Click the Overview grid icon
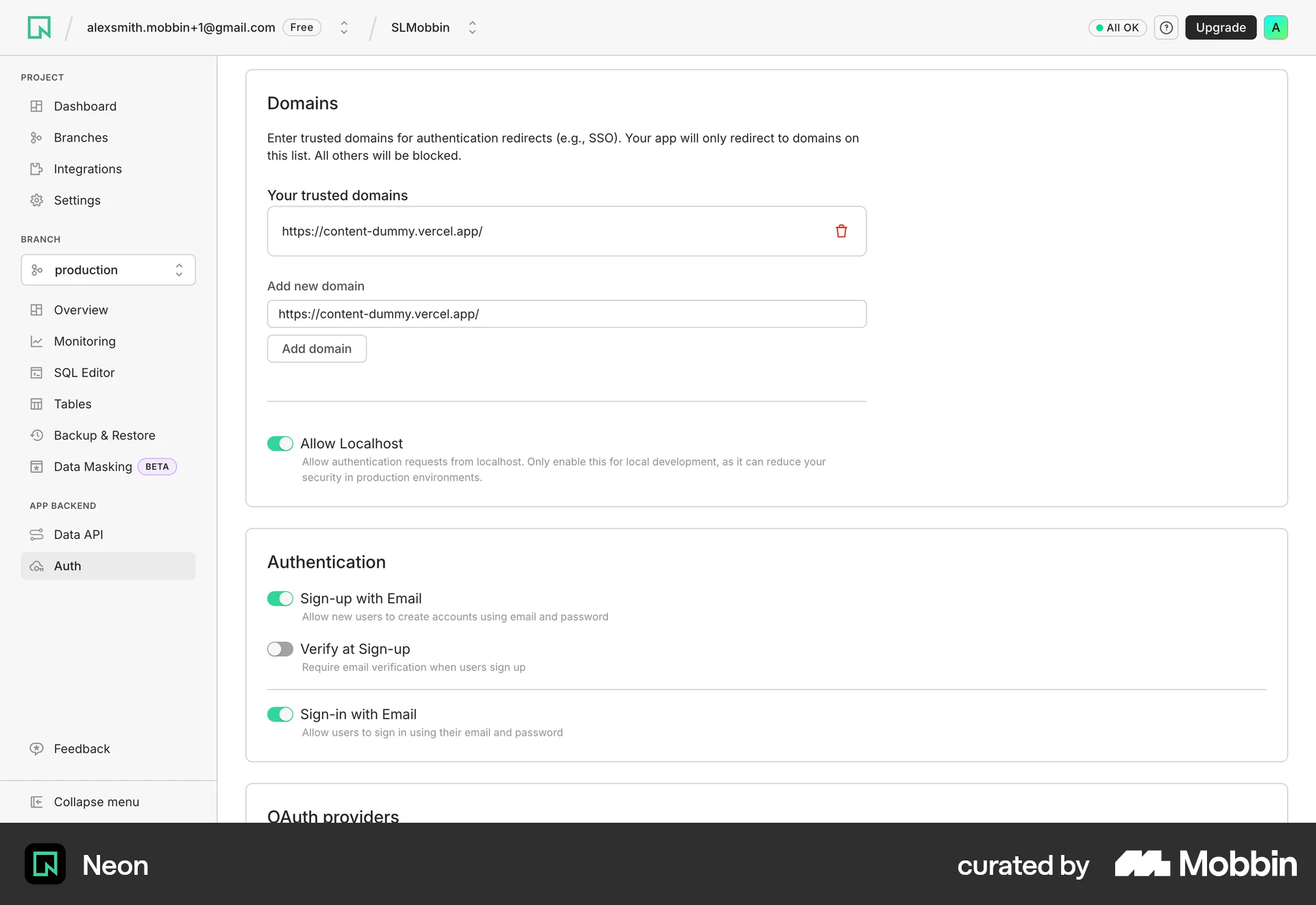The height and width of the screenshot is (905, 1316). click(36, 310)
